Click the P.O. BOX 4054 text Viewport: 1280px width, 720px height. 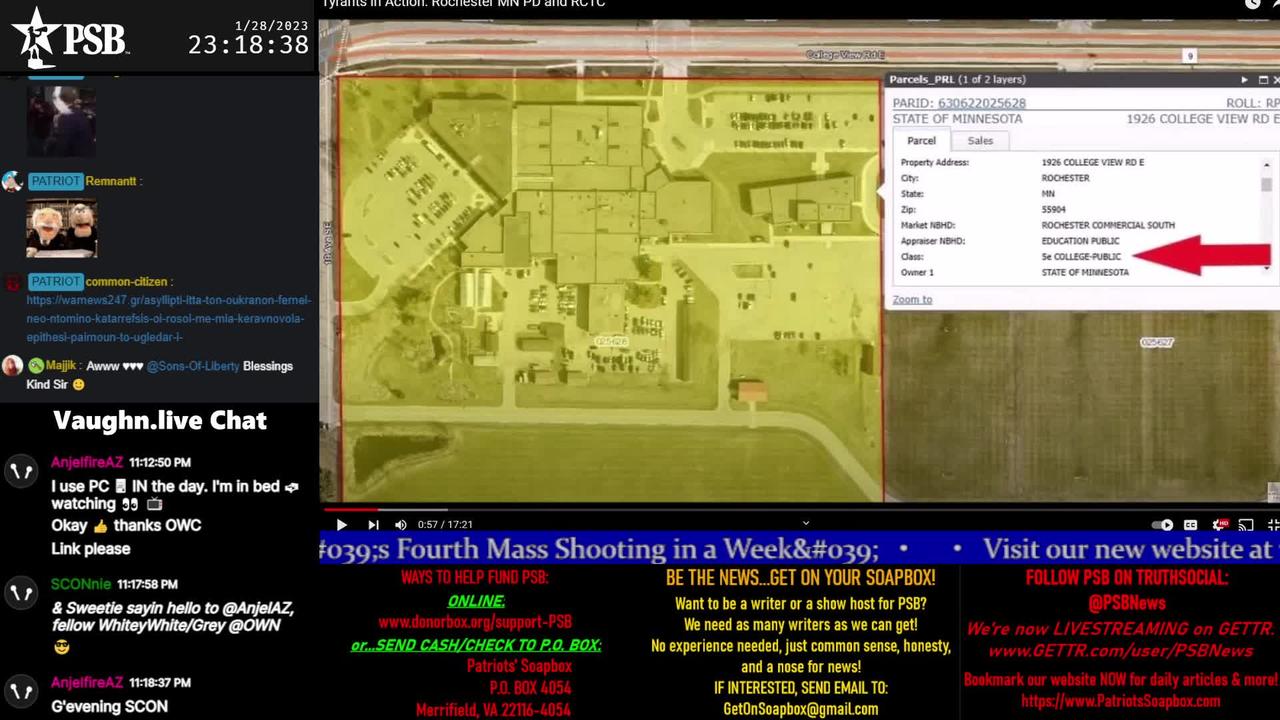(530, 688)
